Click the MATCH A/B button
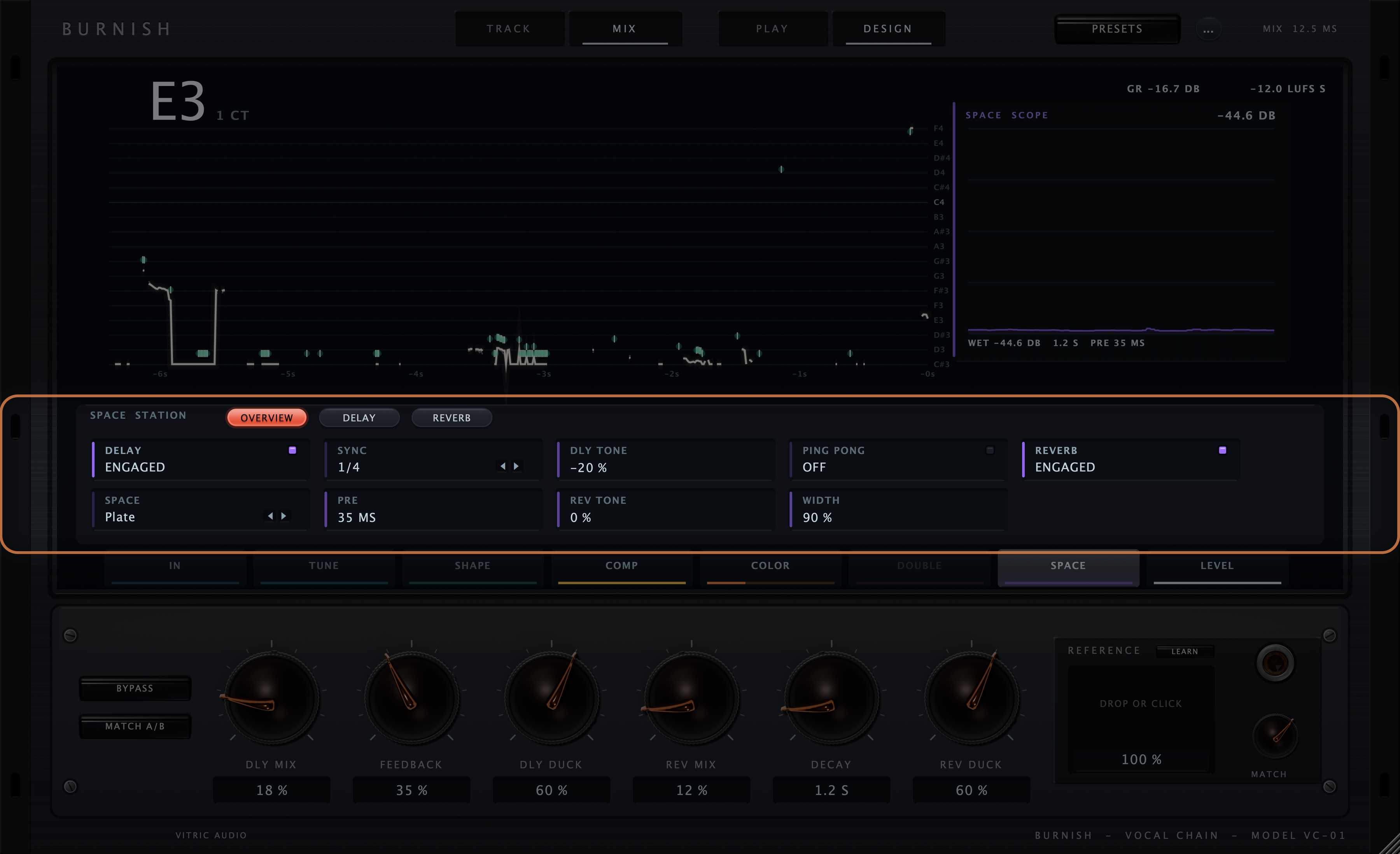This screenshot has height=854, width=1400. pos(135,726)
